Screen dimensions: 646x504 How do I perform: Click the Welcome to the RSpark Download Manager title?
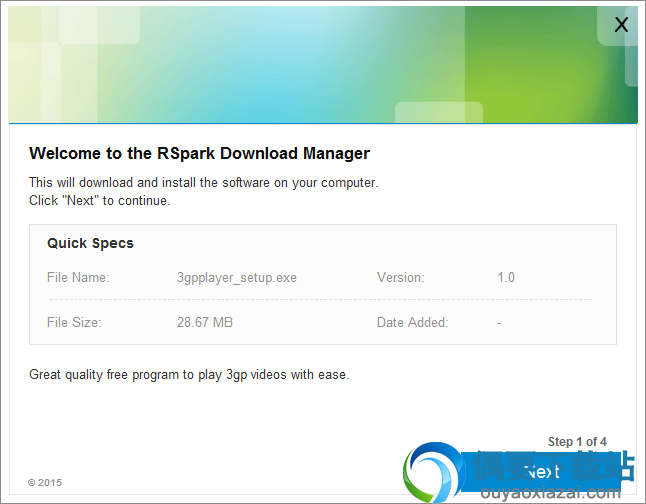(x=199, y=154)
